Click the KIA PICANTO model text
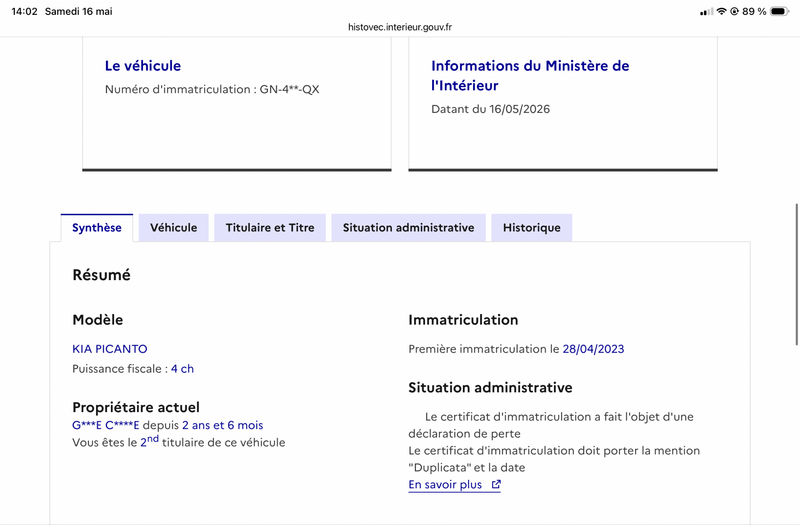Viewport: 800px width, 525px height. click(x=110, y=349)
